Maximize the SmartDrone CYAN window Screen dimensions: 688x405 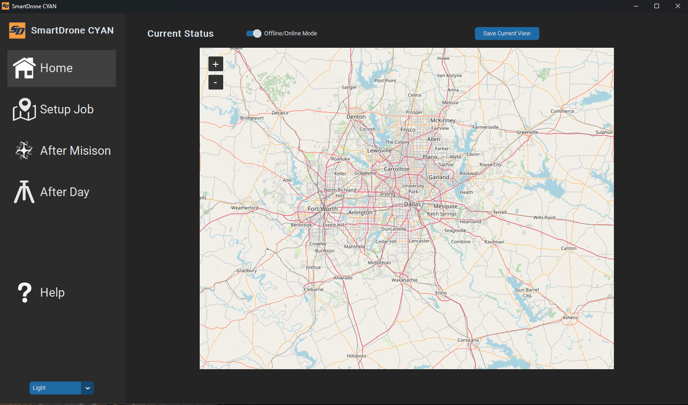click(656, 6)
